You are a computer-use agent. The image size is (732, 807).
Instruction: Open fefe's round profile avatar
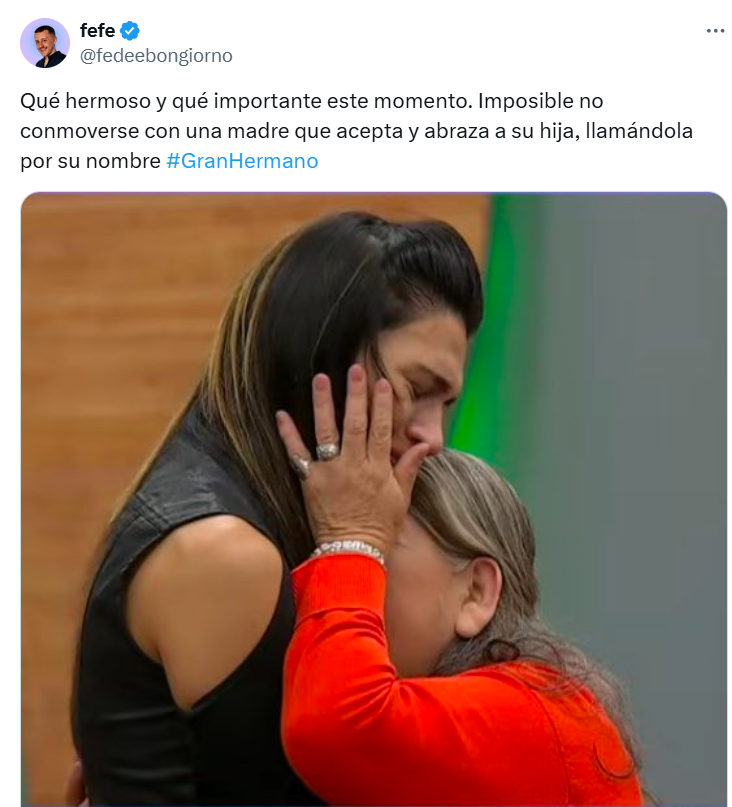point(45,43)
